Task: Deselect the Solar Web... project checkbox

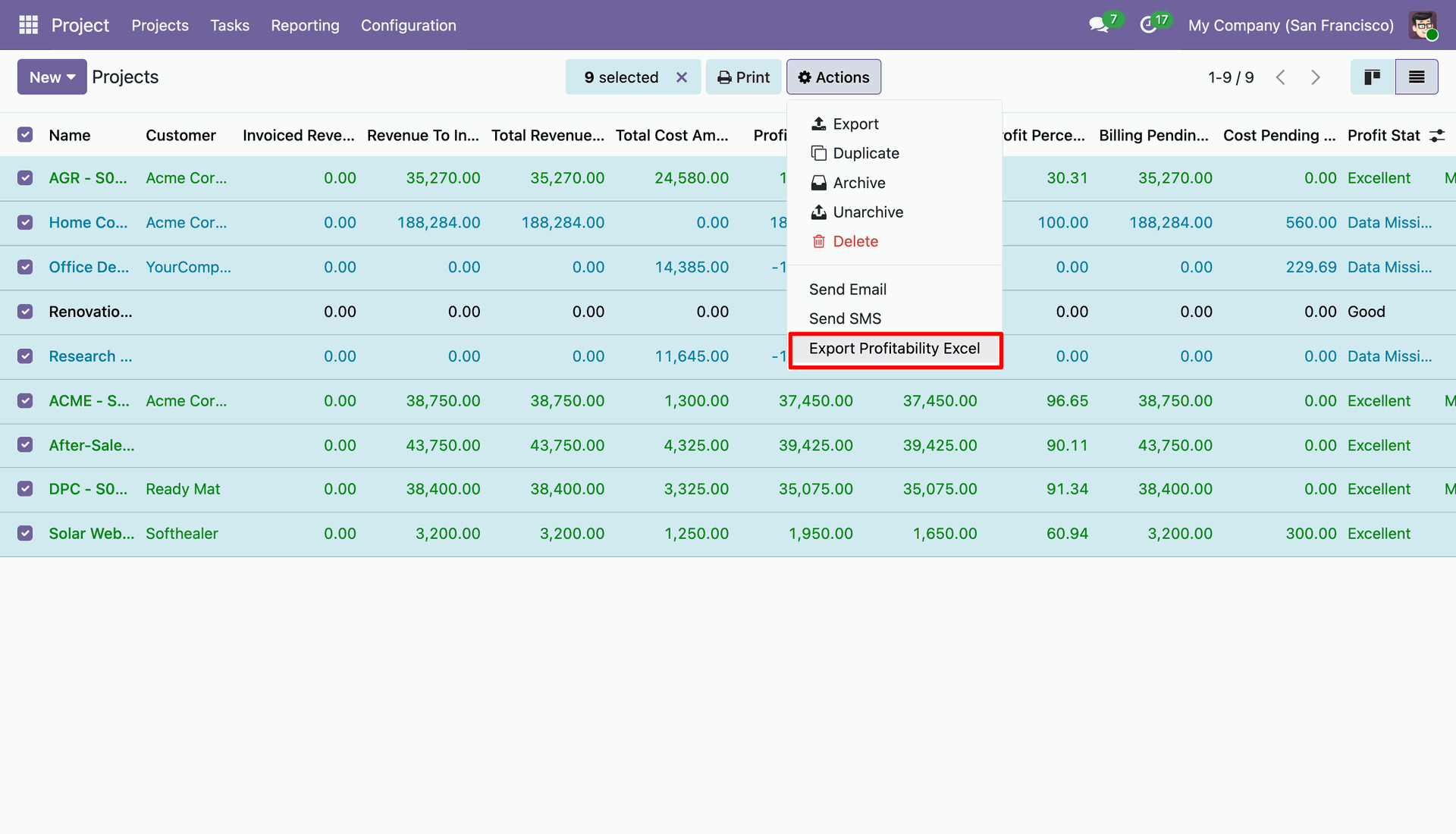Action: pyautogui.click(x=25, y=533)
